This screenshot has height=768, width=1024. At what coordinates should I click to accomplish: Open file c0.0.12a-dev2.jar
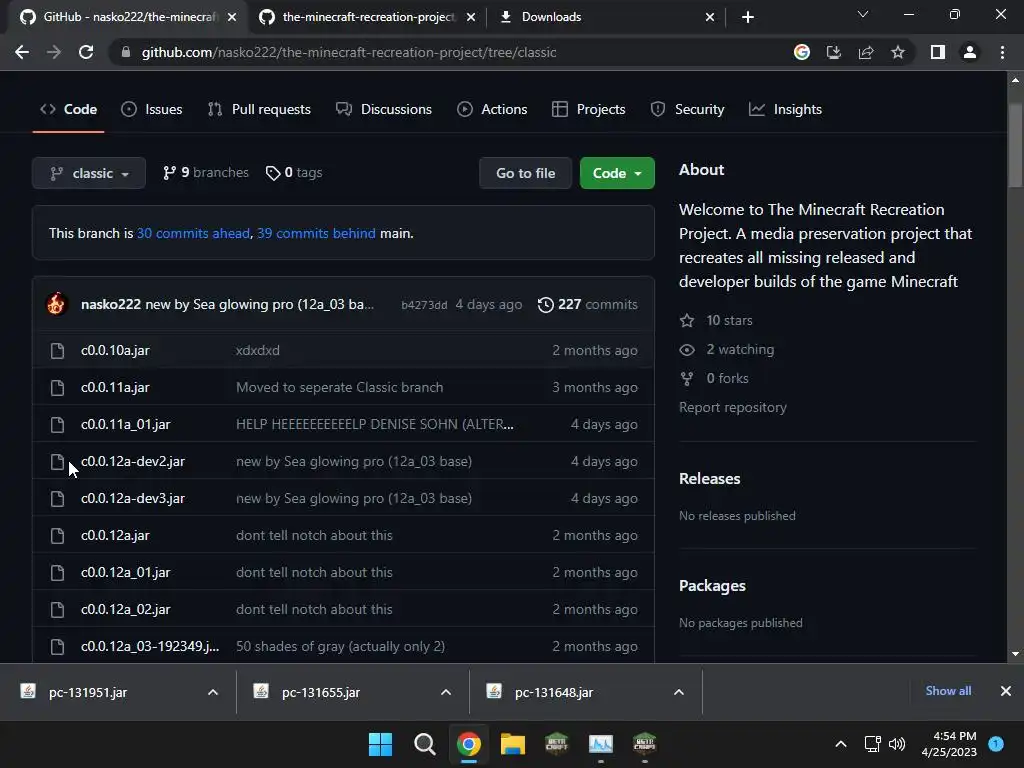click(x=133, y=461)
